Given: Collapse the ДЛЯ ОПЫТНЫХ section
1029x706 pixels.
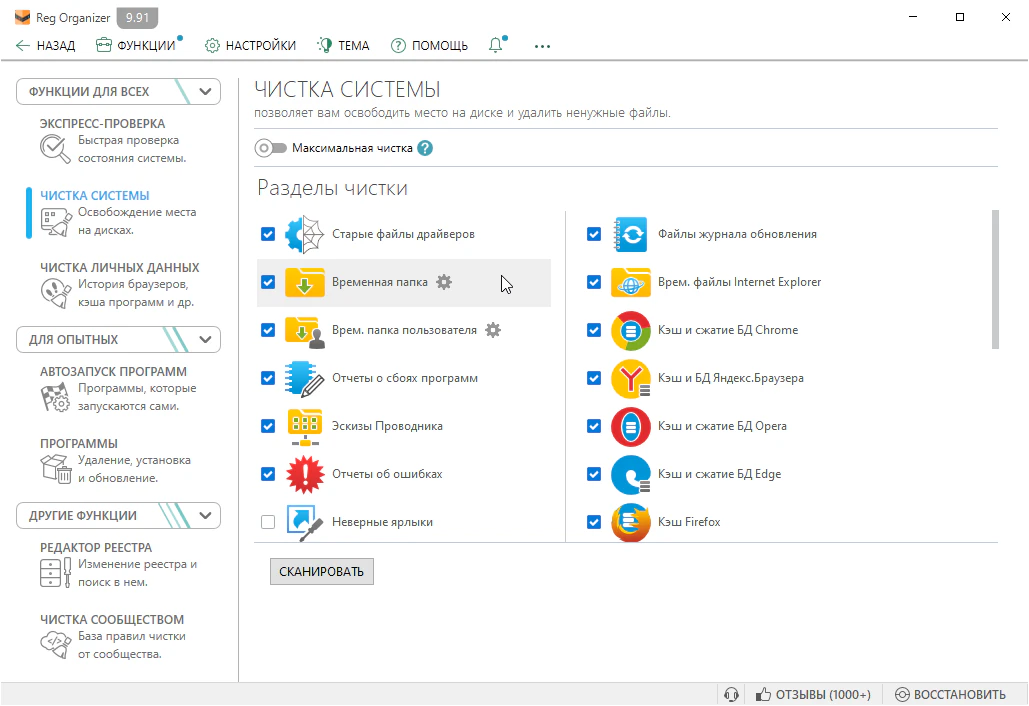Looking at the screenshot, I should (x=206, y=340).
